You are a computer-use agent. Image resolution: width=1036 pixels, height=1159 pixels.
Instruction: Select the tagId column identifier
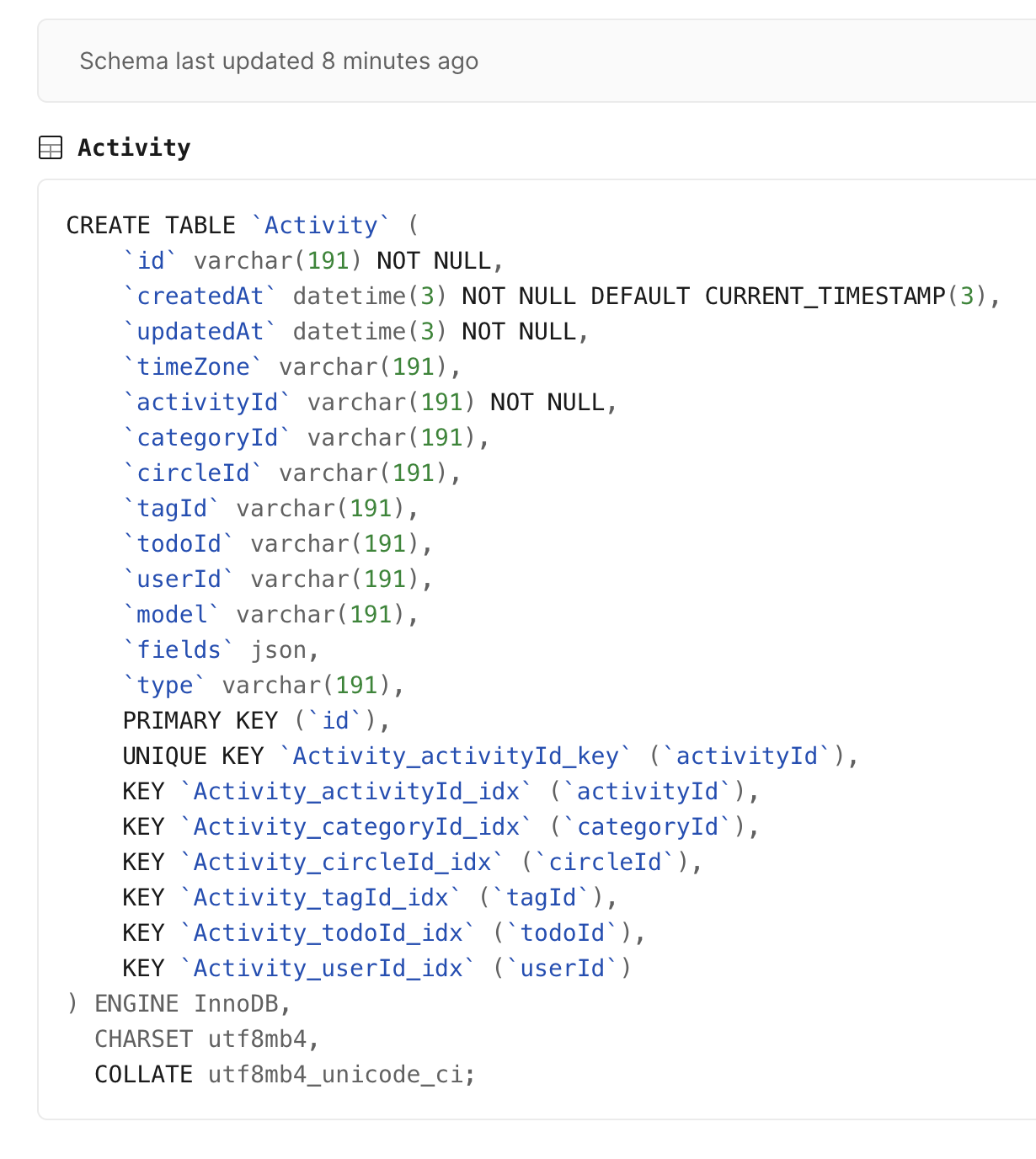point(168,508)
